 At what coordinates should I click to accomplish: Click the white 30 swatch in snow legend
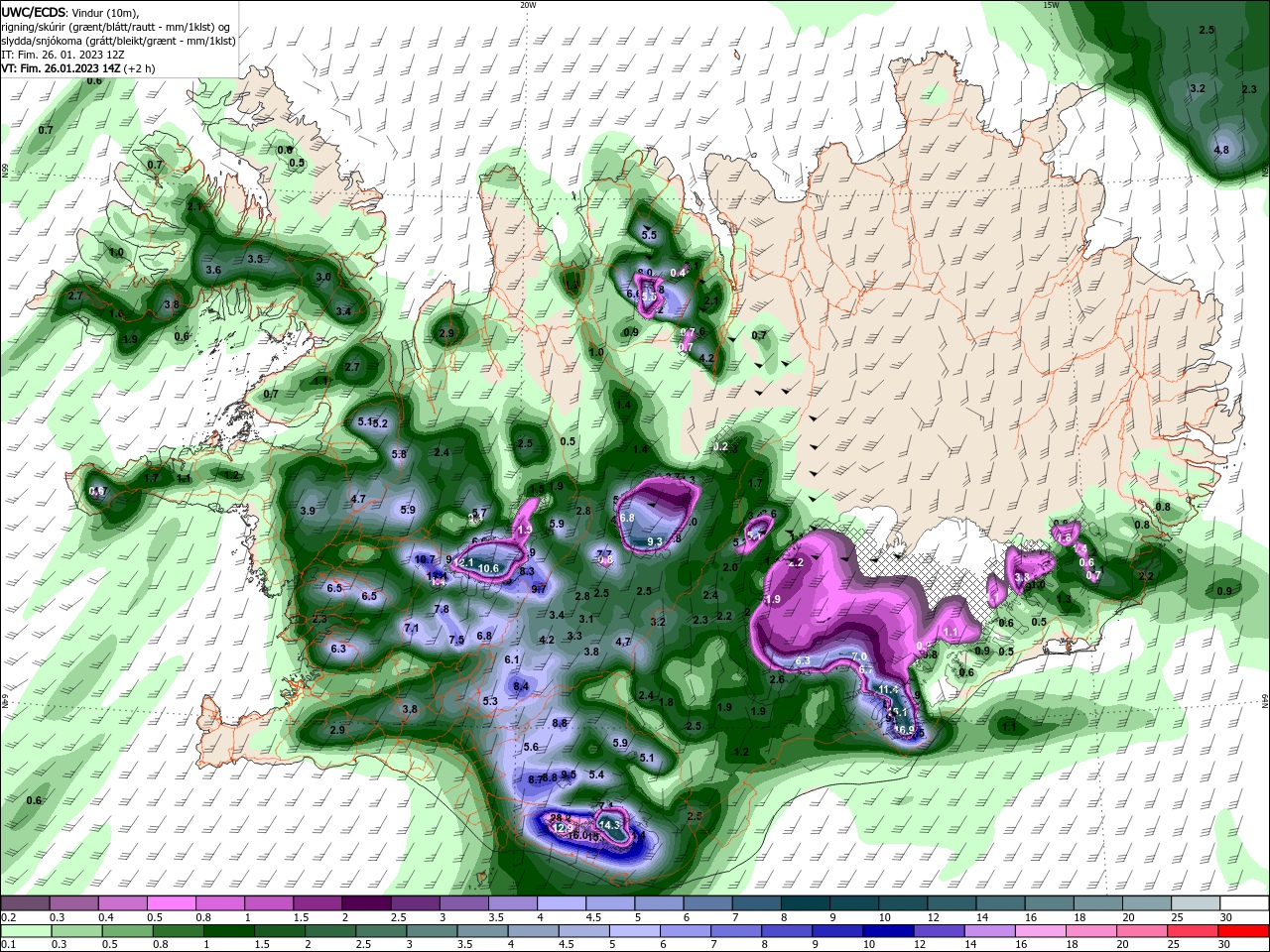pos(1245,903)
